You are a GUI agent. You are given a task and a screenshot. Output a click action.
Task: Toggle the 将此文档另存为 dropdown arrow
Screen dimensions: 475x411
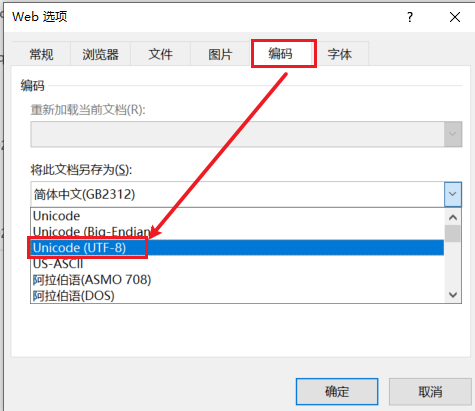point(453,194)
